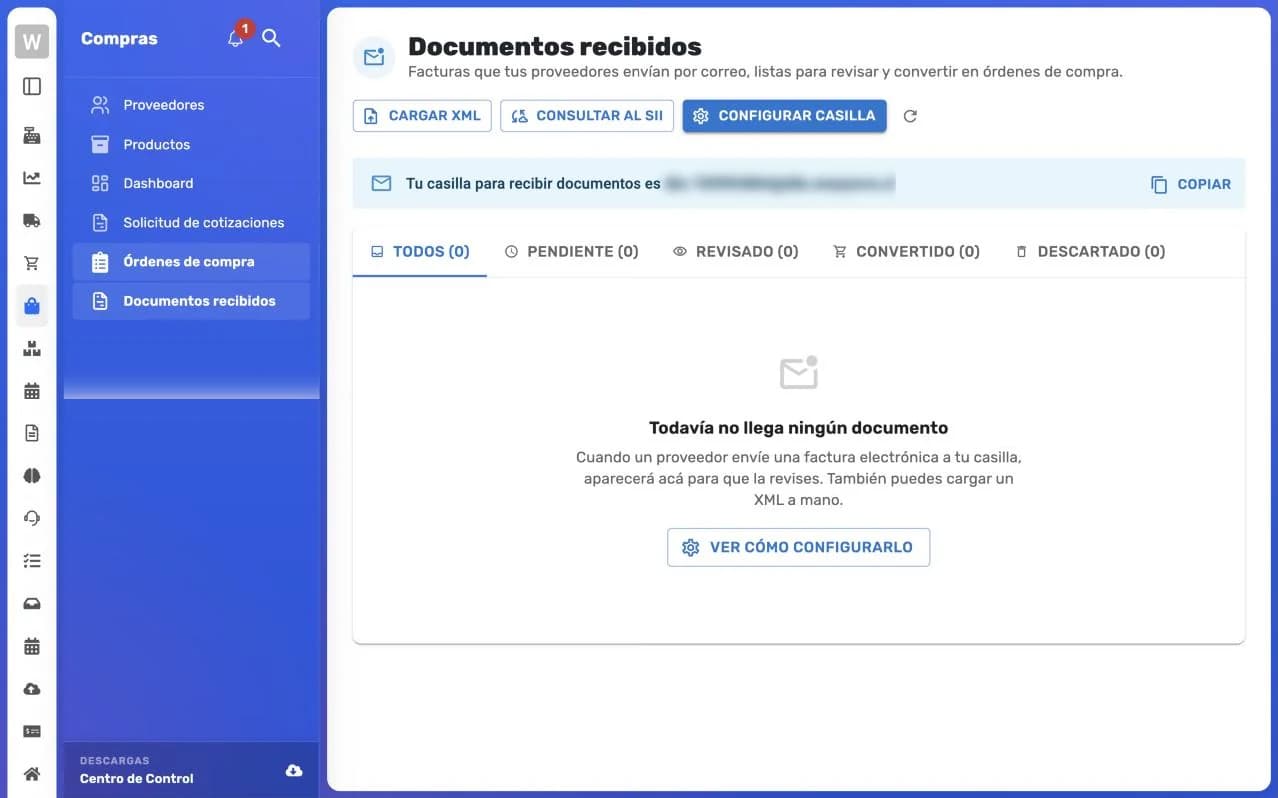The width and height of the screenshot is (1278, 798).
Task: Open the line chart analytics icon
Action: 32,178
